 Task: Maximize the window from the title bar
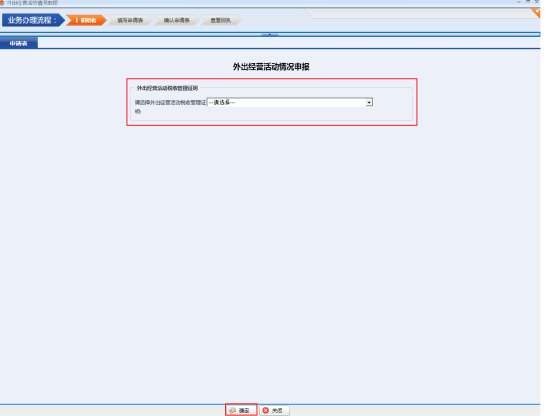click(528, 2)
